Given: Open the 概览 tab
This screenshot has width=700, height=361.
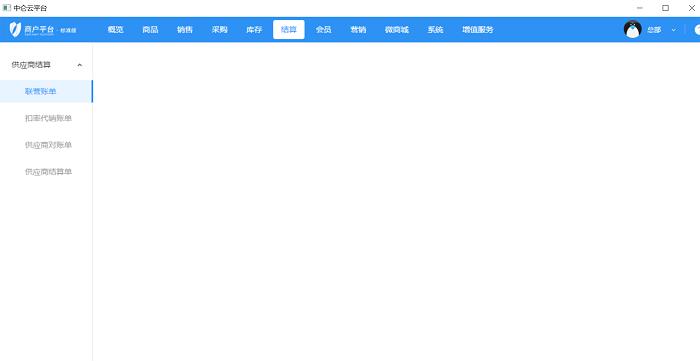Looking at the screenshot, I should 116,29.
